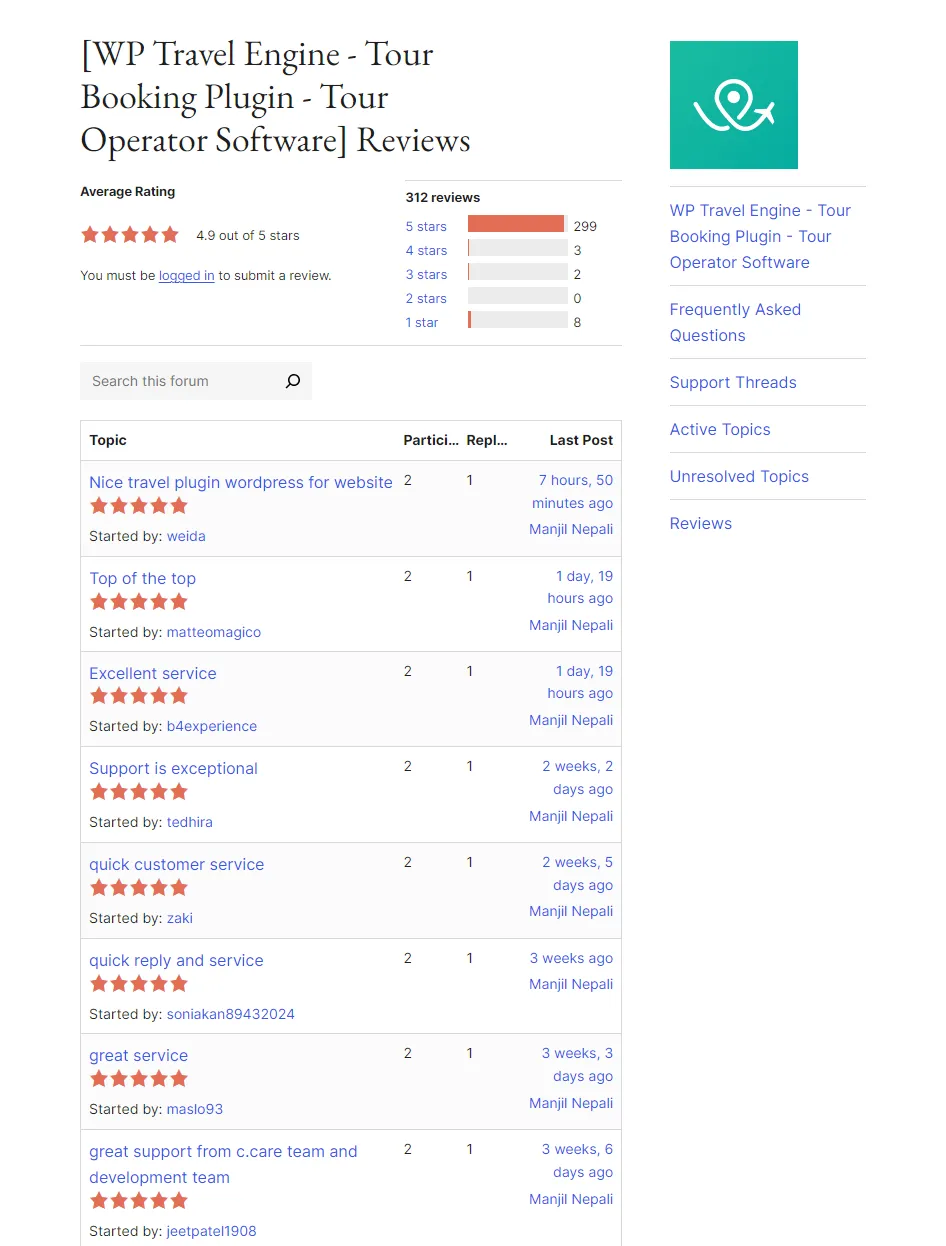The image size is (946, 1246).
Task: Open the Excellent service review
Action: [x=152, y=673]
